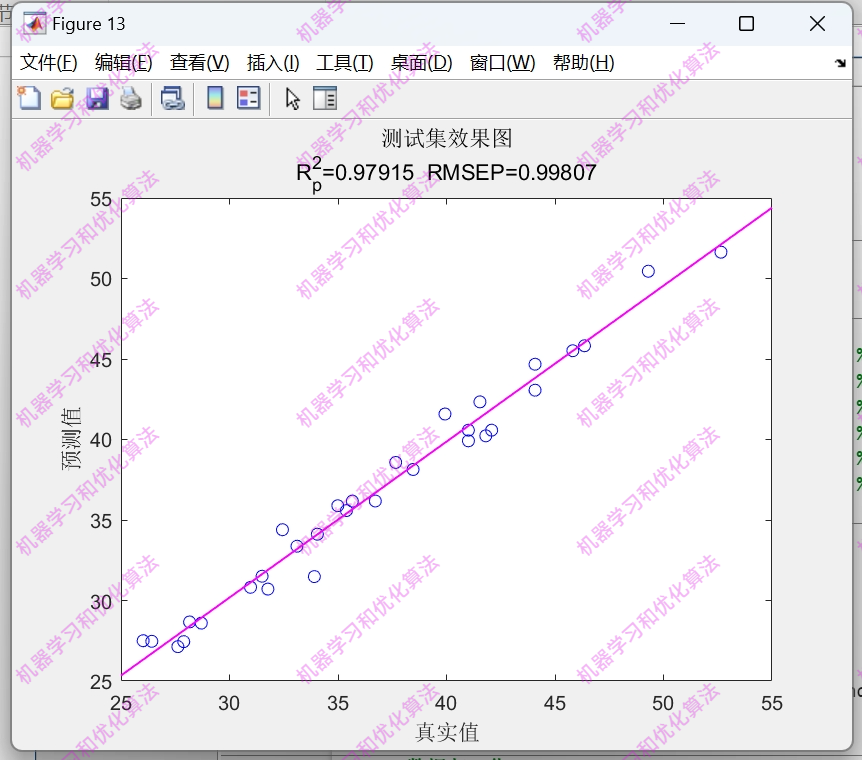Open the property editor with the rightmost toolbar icon

(323, 97)
